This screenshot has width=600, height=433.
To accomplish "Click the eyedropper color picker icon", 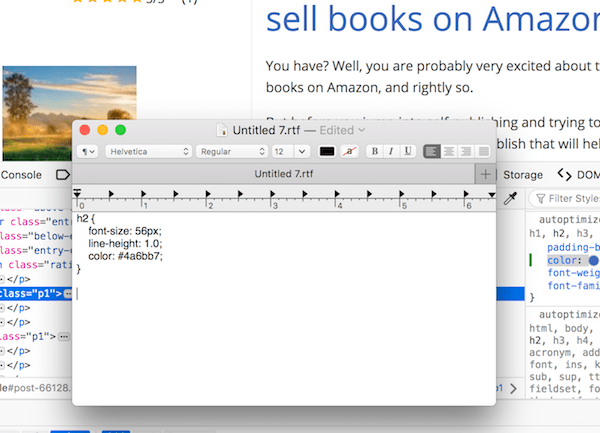I will [510, 199].
